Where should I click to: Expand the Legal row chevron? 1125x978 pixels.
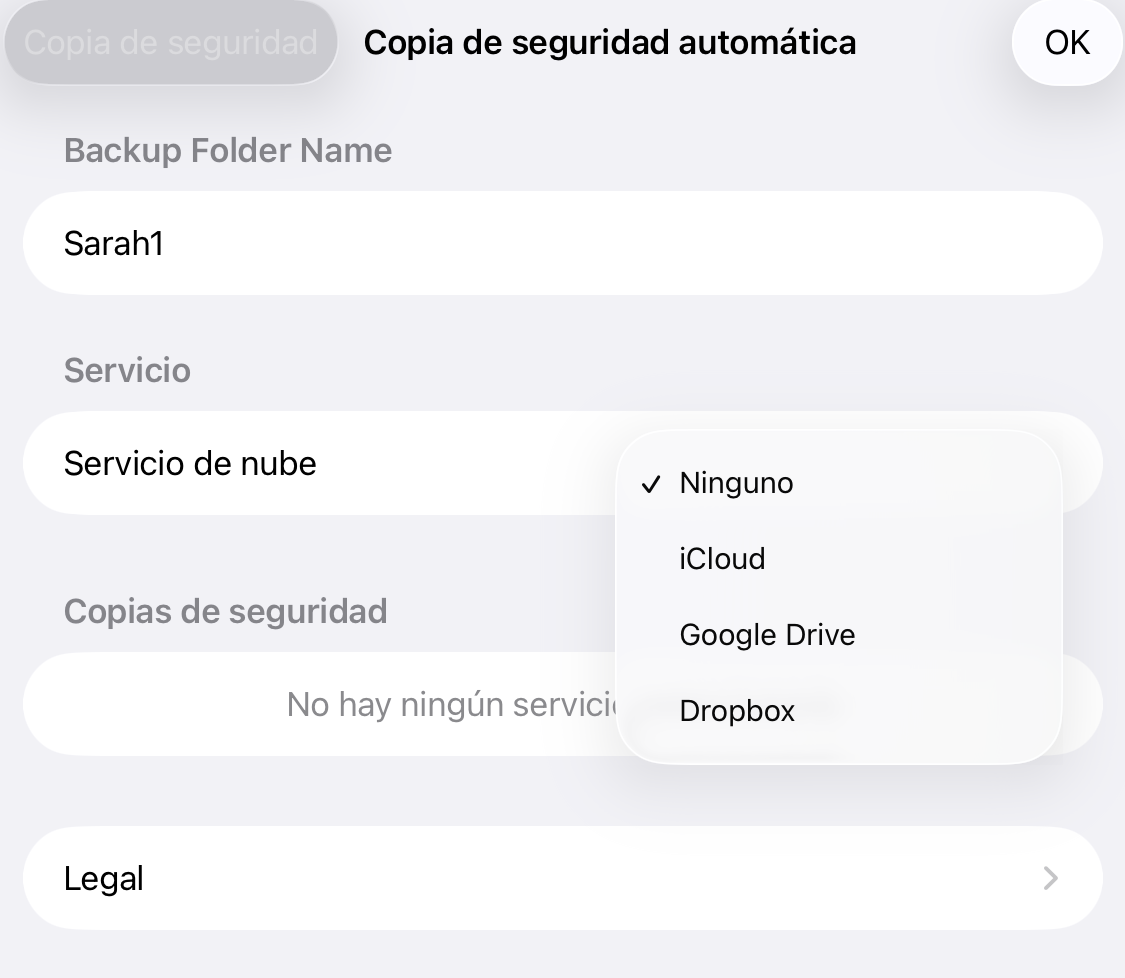point(1050,879)
